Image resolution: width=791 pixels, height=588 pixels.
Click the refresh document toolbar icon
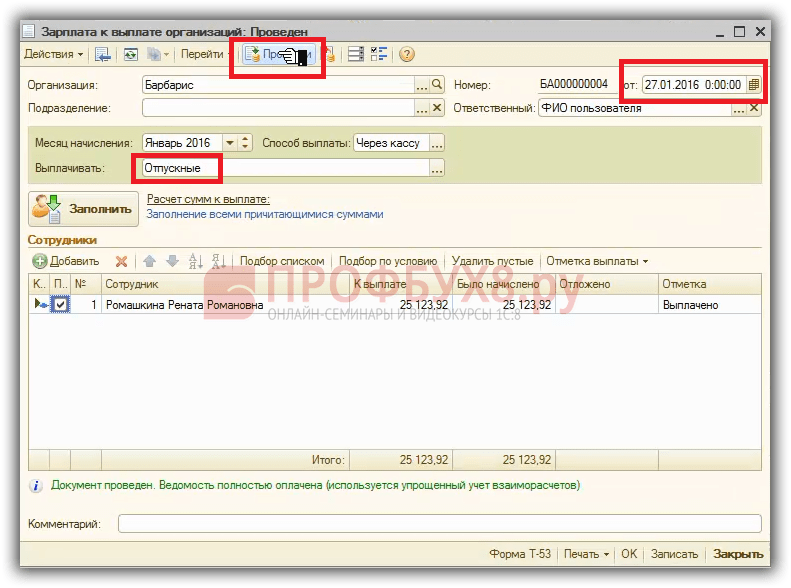[x=131, y=54]
